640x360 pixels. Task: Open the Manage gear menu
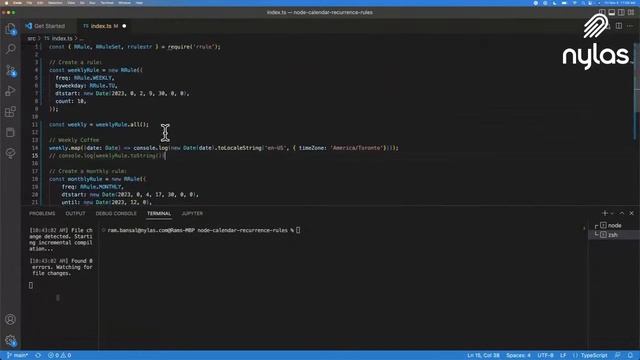click(x=11, y=340)
